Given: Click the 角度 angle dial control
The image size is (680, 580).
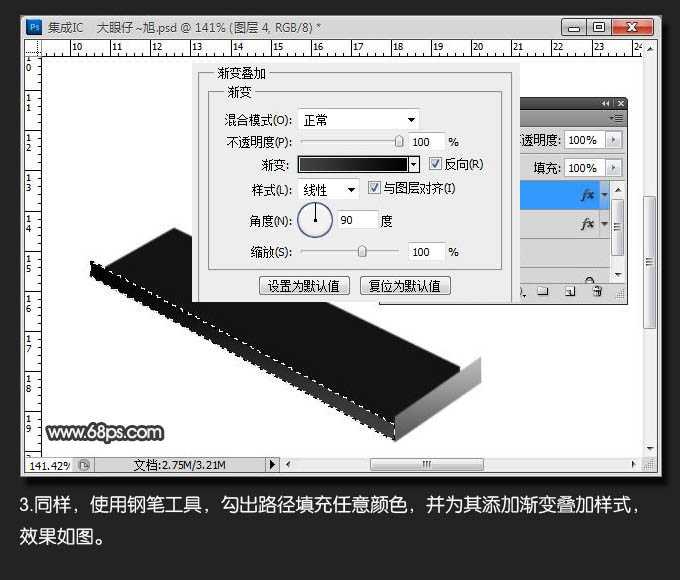Looking at the screenshot, I should tap(315, 220).
